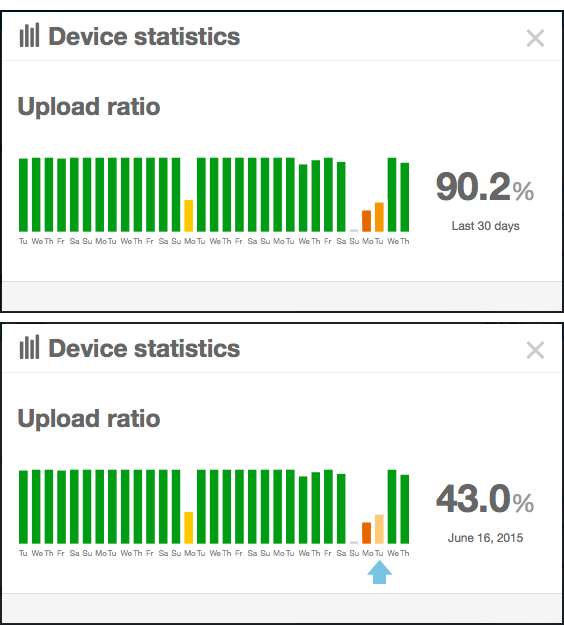Select the yellow Monday bar in top chart
Image resolution: width=564 pixels, height=625 pixels.
tap(189, 216)
